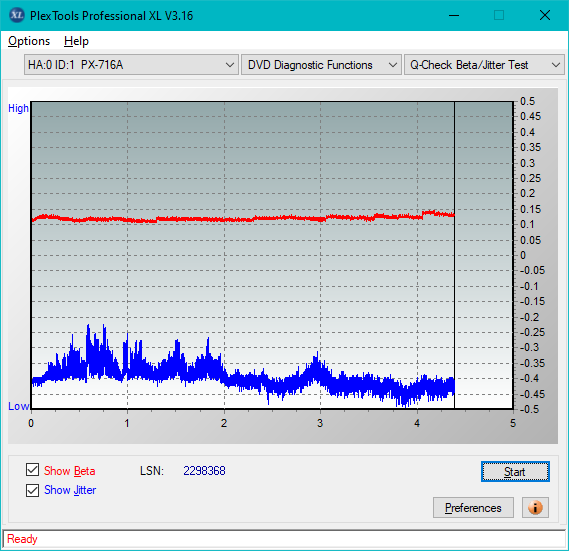Open the Help menu
Screen dimensions: 569x551
76,41
